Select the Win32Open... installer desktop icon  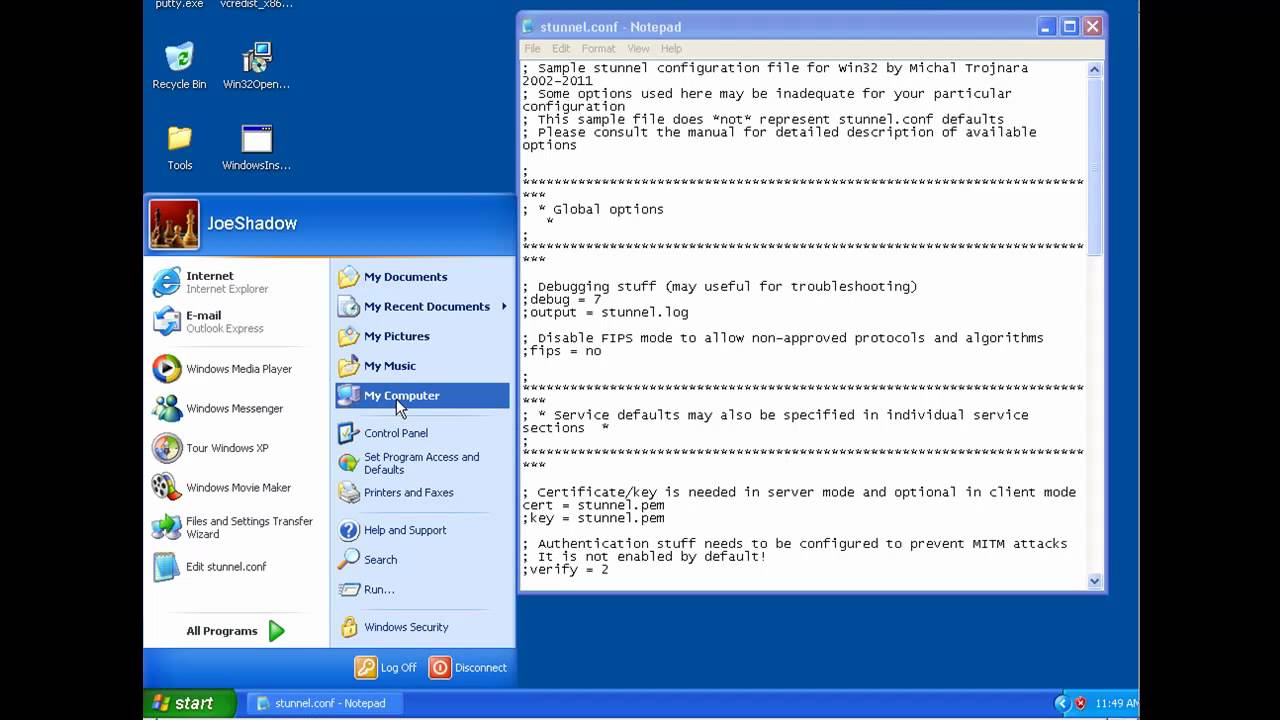tap(256, 66)
